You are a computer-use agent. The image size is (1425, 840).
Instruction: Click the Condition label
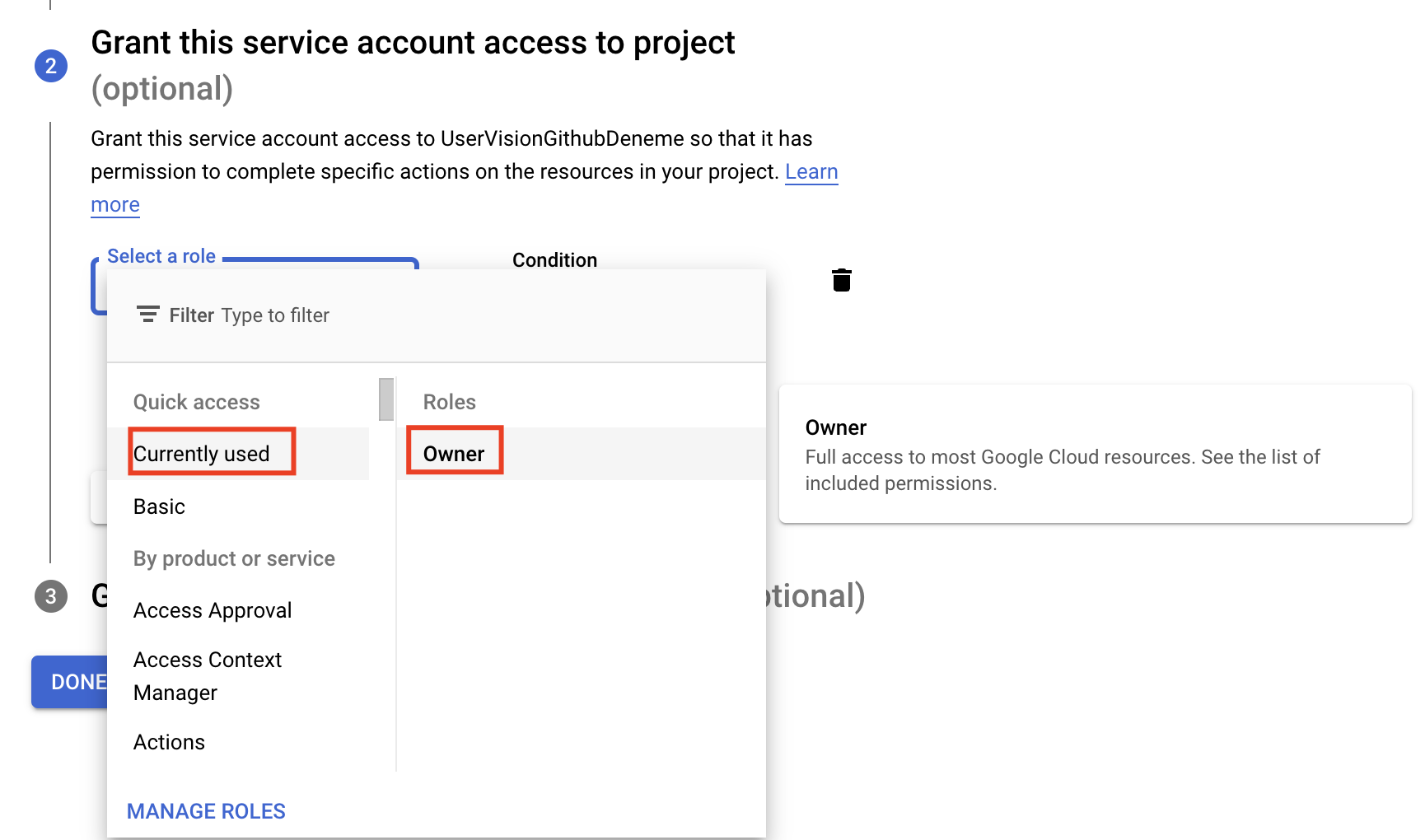coord(554,259)
